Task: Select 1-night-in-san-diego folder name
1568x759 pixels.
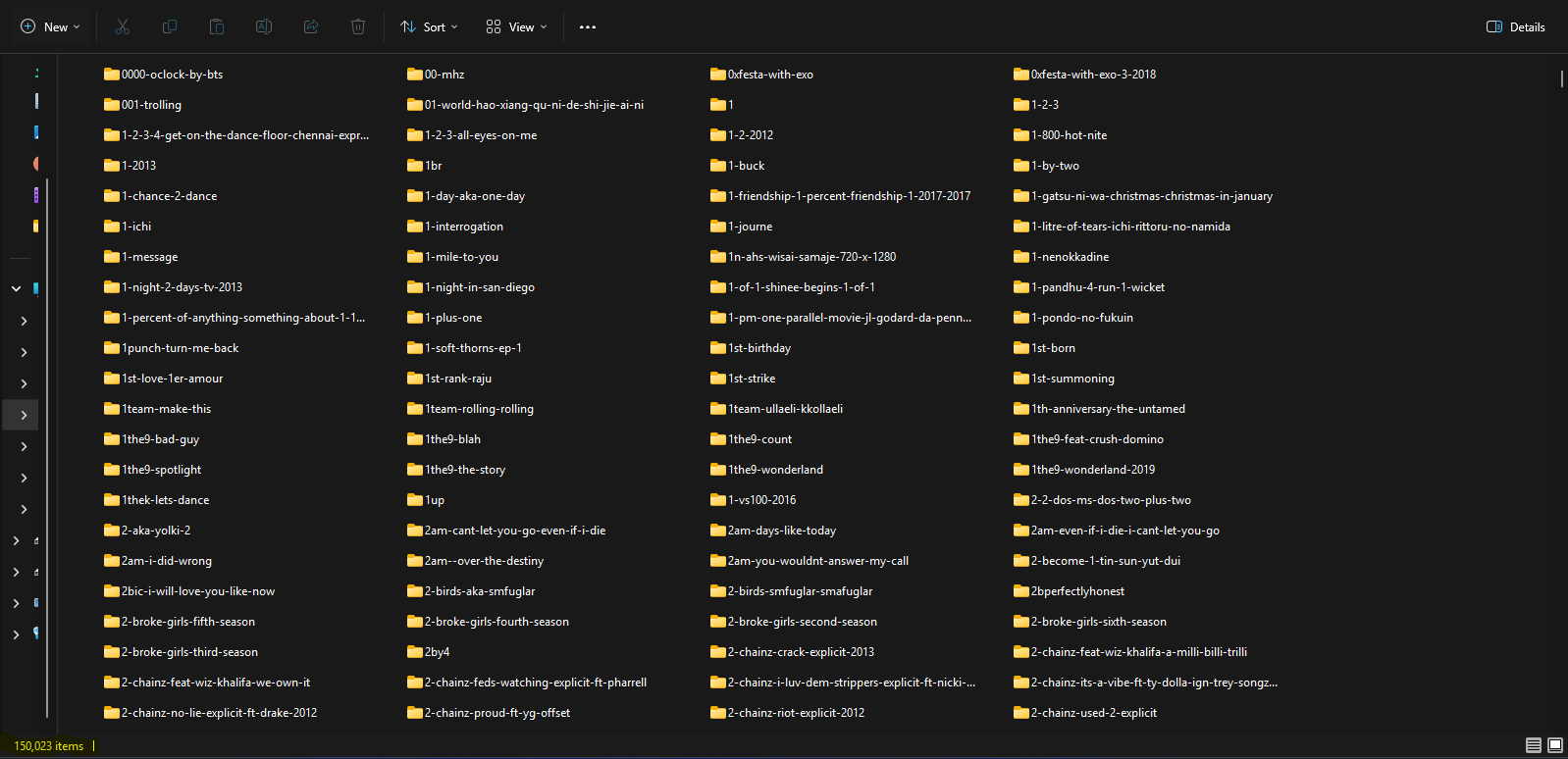Action: click(480, 287)
